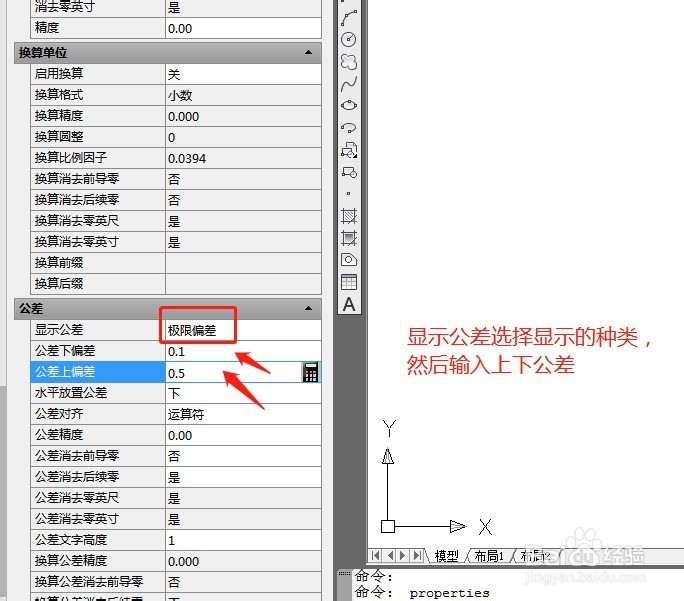The image size is (684, 601).
Task: Edit the 公差文字高度 value 1
Action: 243,540
